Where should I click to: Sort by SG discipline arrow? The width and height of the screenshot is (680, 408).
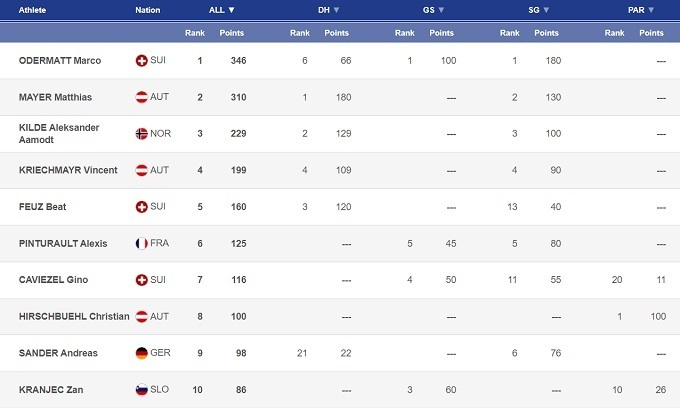547,10
